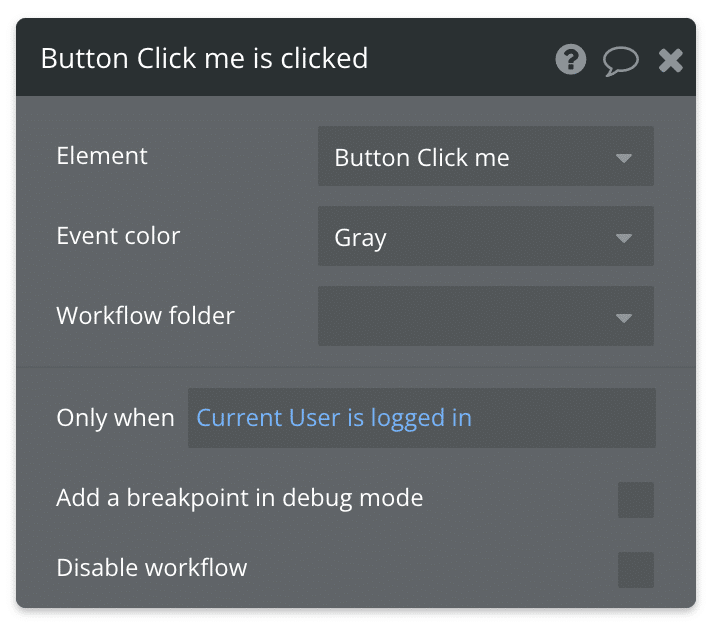Open the Event color dropdown set to Gray
This screenshot has height=624, width=716.
tap(485, 236)
